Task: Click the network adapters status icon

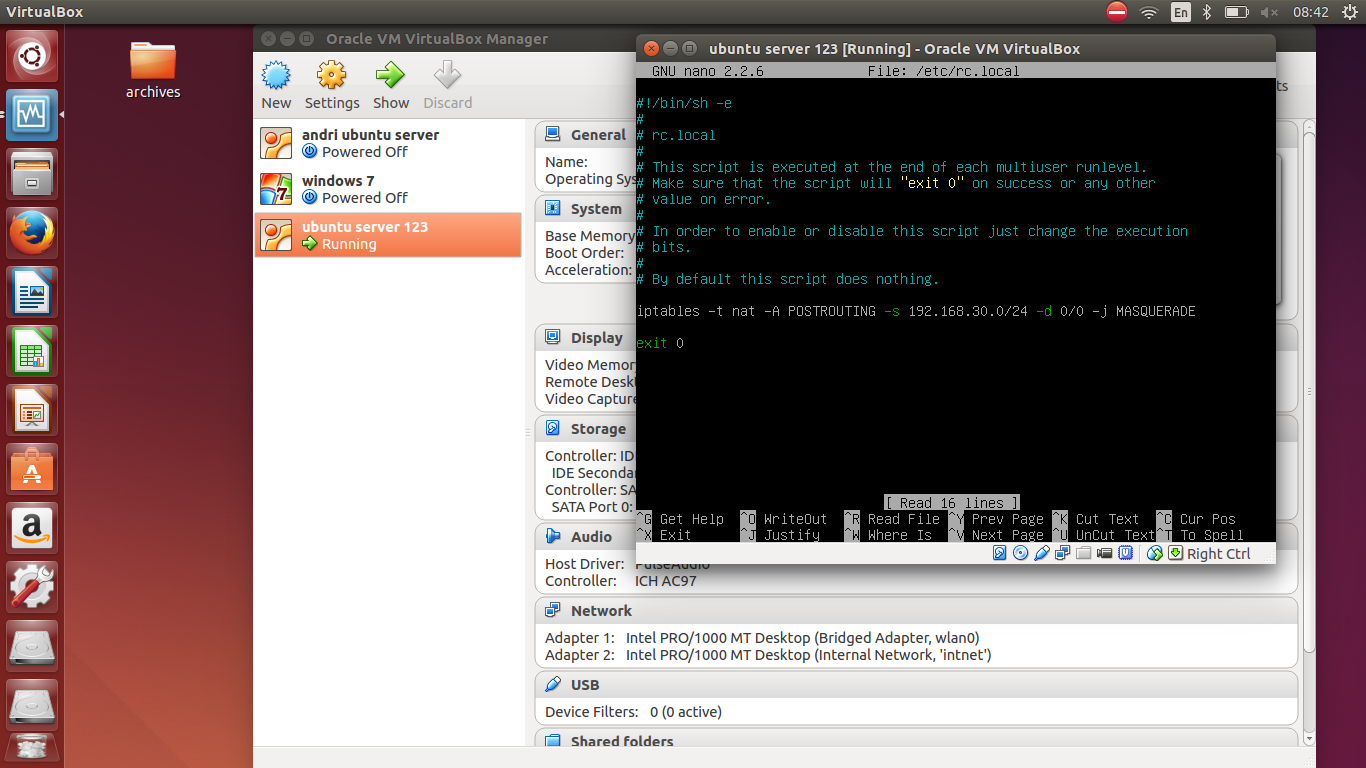Action: pos(1063,553)
